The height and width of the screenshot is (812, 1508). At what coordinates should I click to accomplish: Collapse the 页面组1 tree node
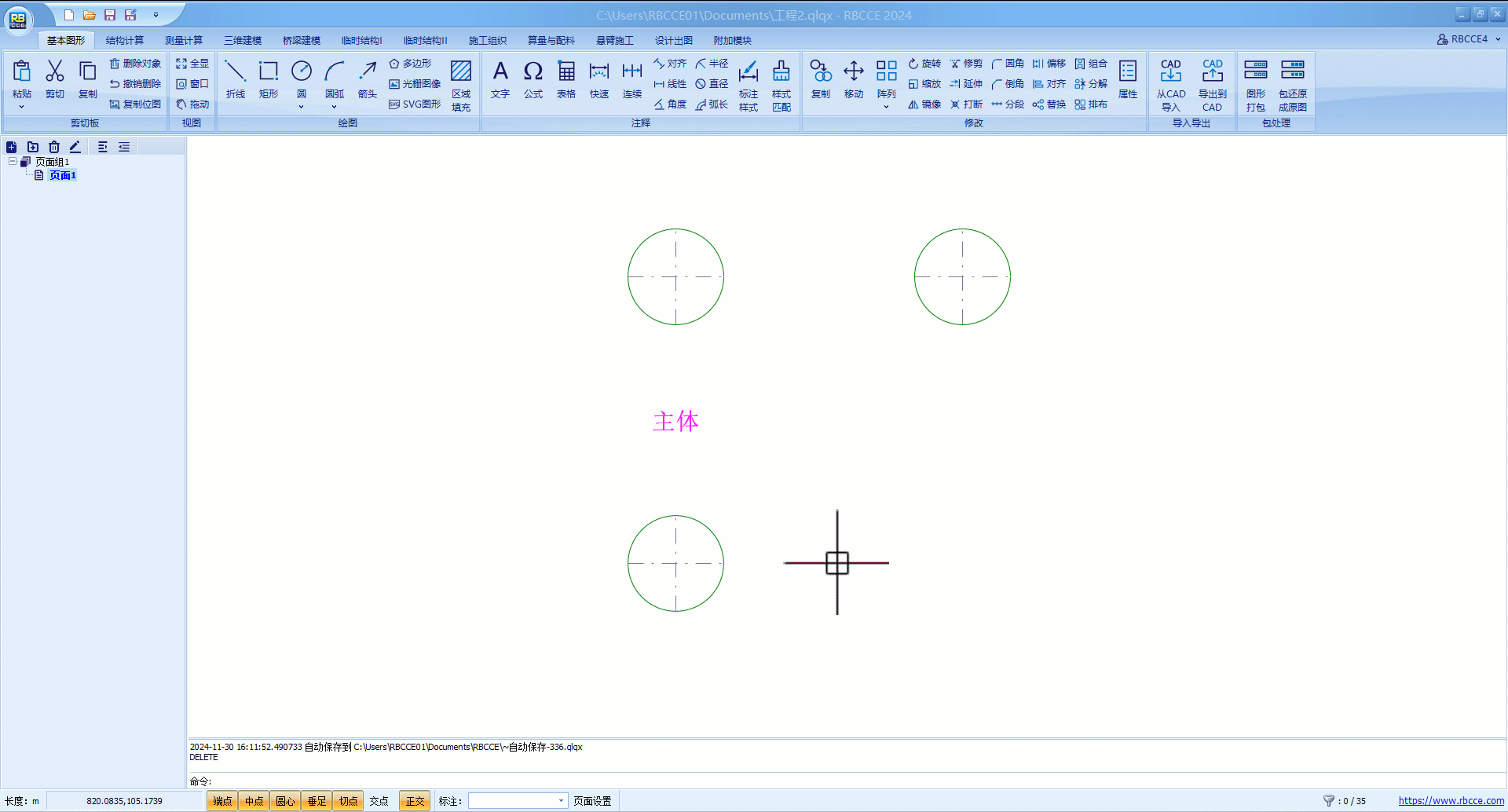coord(13,162)
